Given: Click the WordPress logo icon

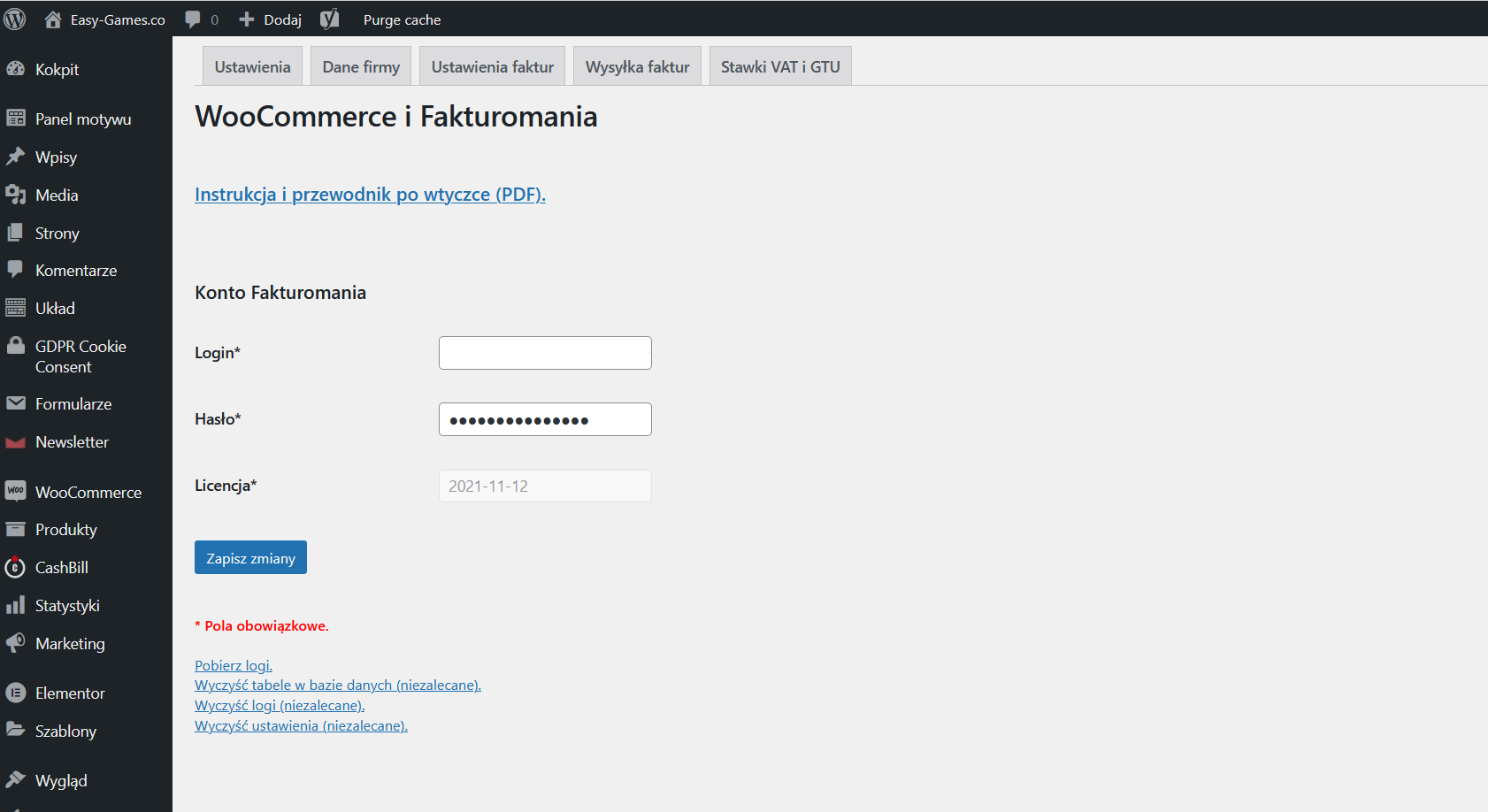Looking at the screenshot, I should pos(15,19).
